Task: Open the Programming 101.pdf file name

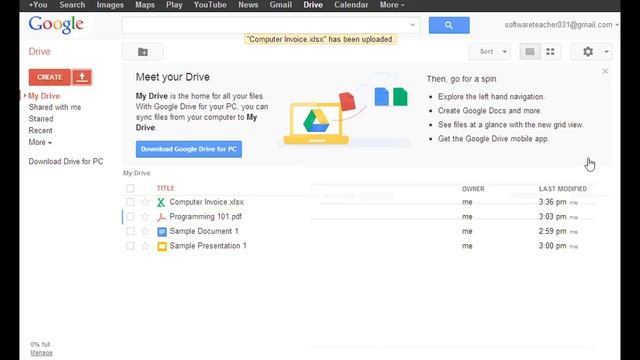Action: pyautogui.click(x=206, y=217)
